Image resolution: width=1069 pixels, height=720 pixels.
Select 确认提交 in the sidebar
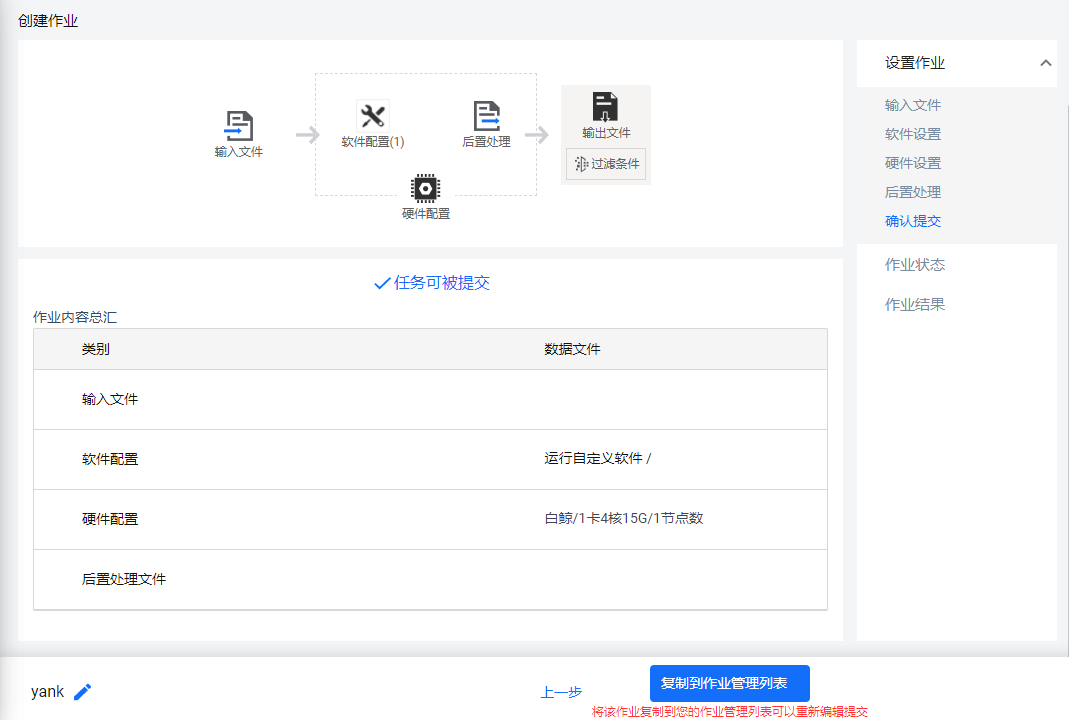[x=912, y=221]
